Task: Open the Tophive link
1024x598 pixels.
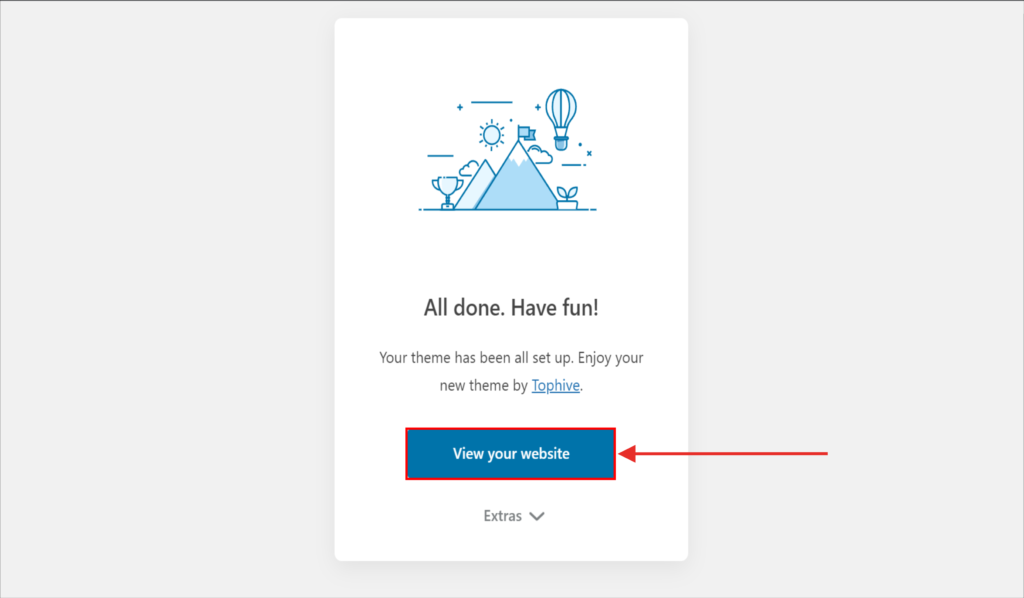Action: [x=555, y=384]
